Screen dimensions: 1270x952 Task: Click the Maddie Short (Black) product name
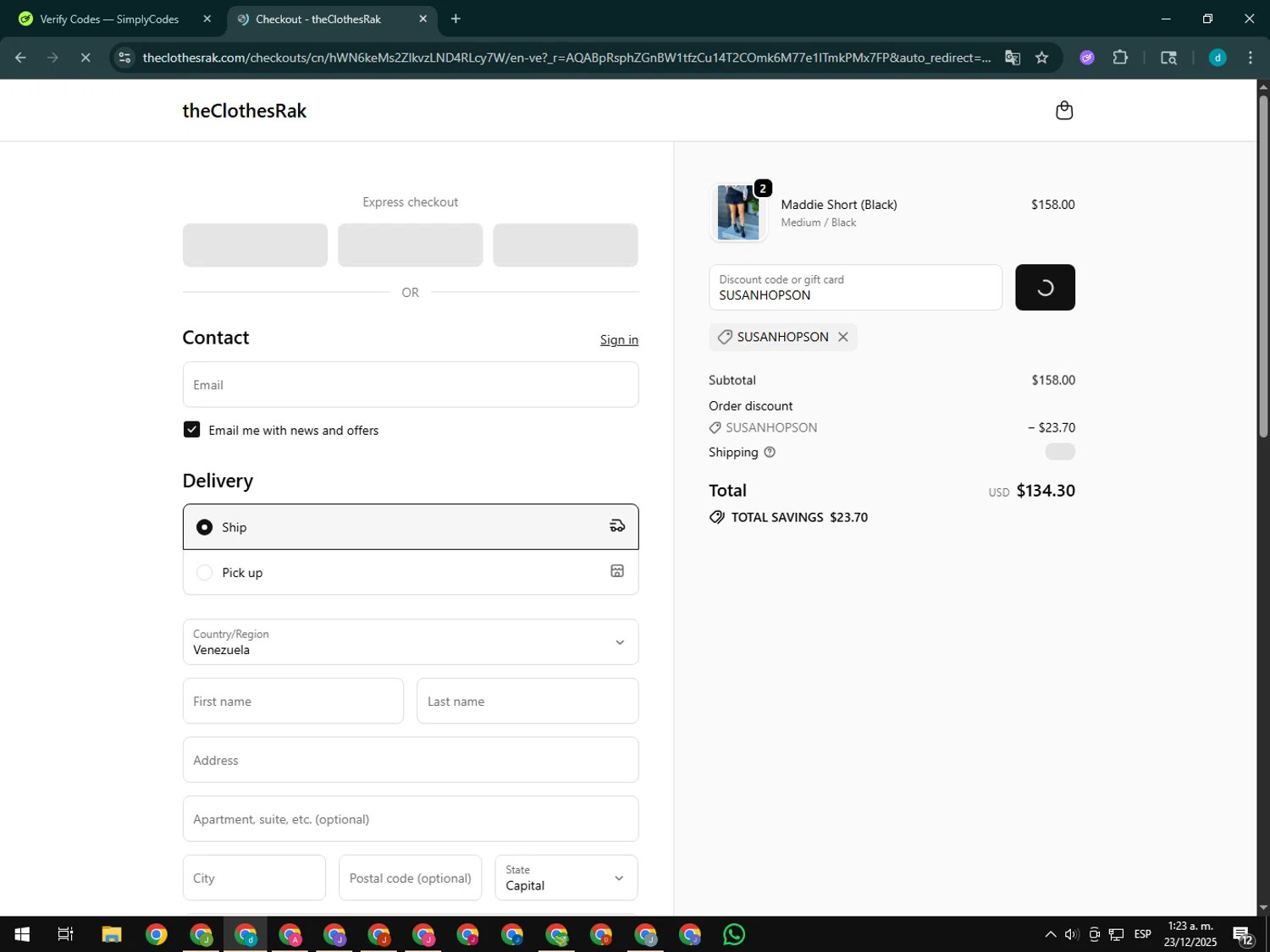point(839,205)
